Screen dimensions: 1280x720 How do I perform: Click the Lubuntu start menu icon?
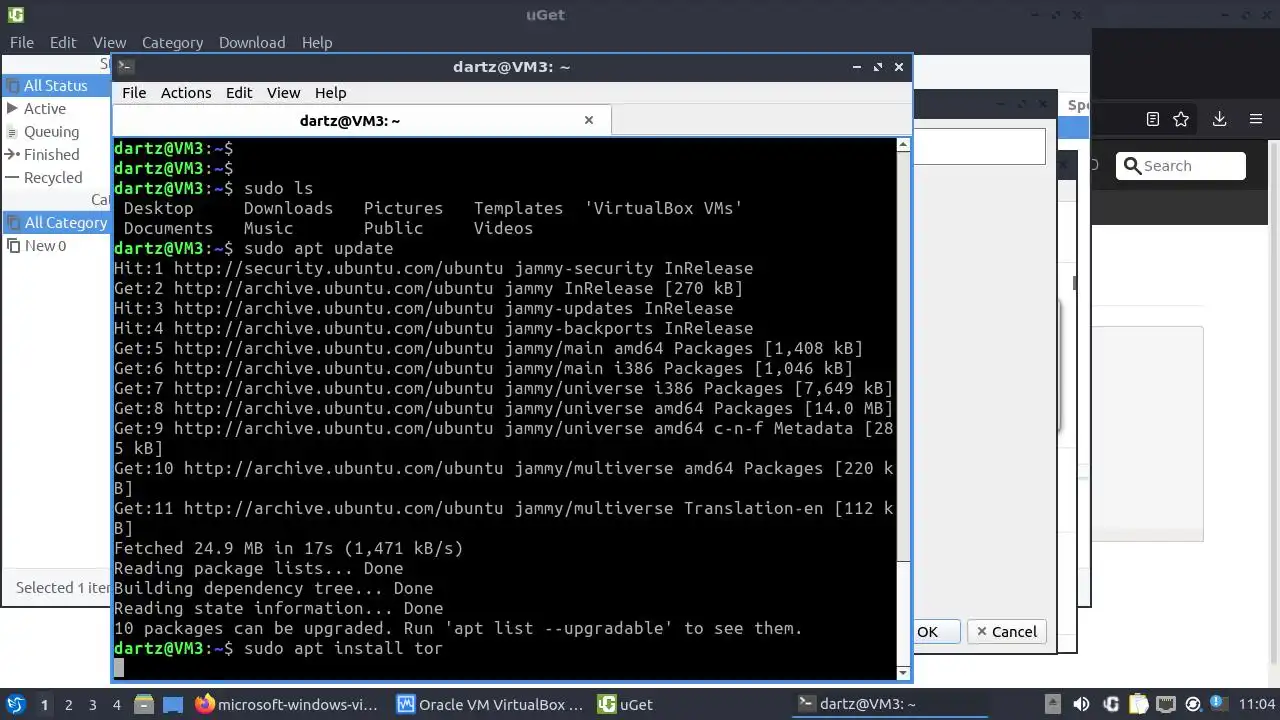coord(15,704)
